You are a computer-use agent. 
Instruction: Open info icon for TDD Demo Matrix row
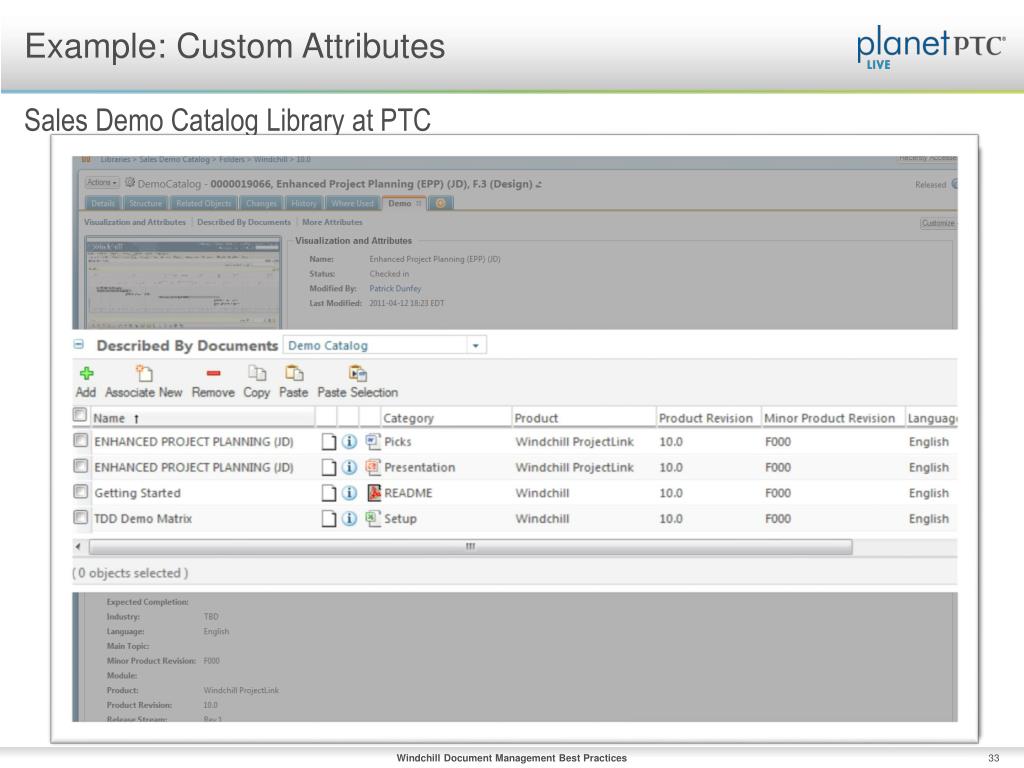click(349, 519)
